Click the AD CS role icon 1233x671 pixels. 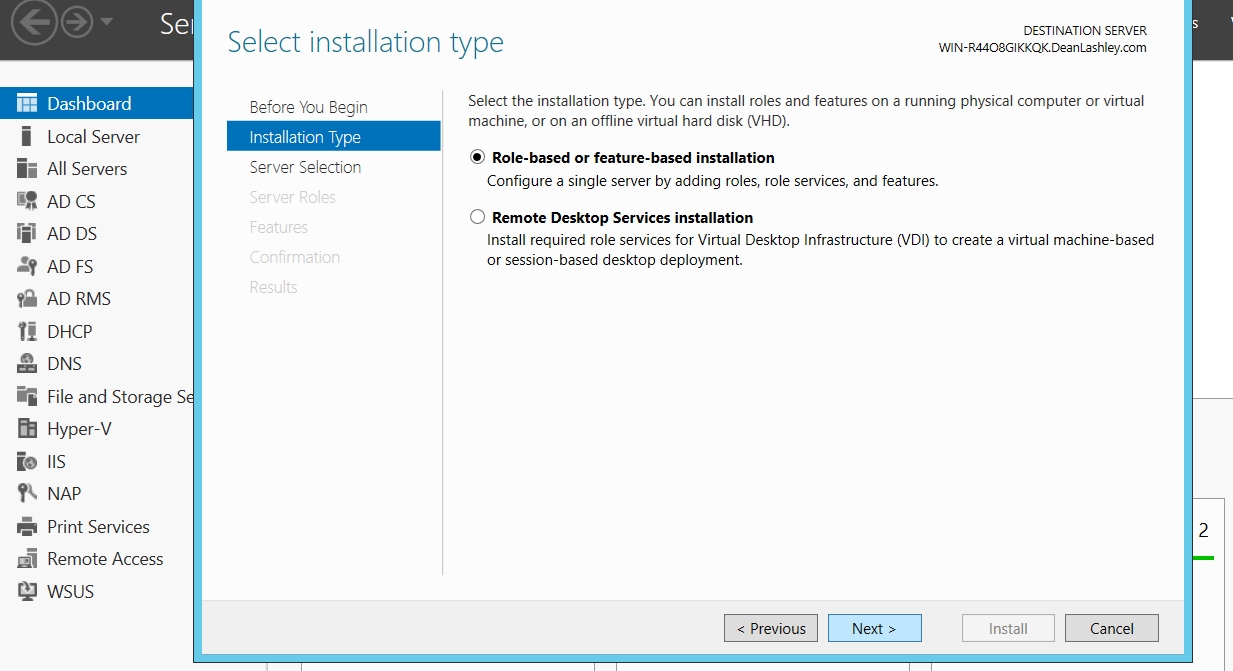(x=27, y=201)
